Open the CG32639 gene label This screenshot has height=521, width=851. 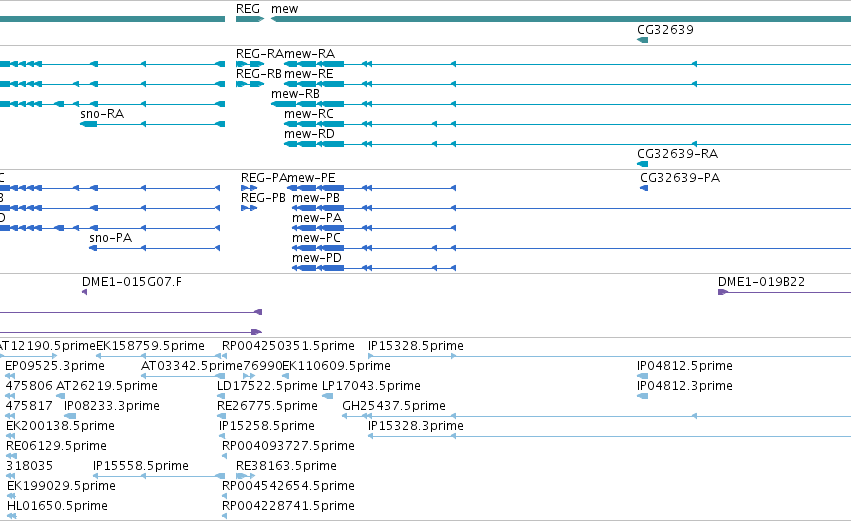[x=665, y=29]
